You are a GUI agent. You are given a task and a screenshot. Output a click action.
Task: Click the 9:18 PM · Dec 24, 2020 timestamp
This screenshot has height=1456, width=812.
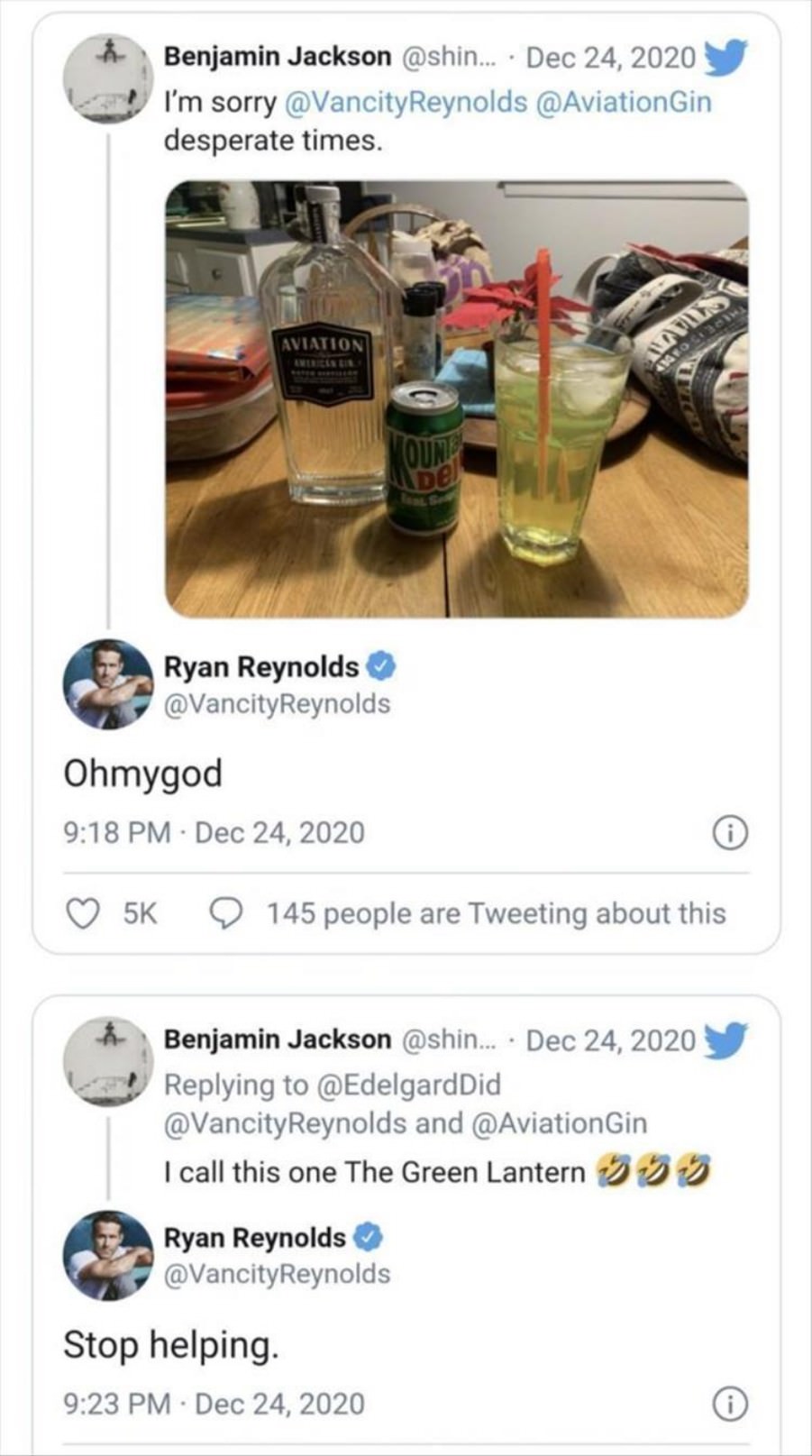(x=214, y=832)
